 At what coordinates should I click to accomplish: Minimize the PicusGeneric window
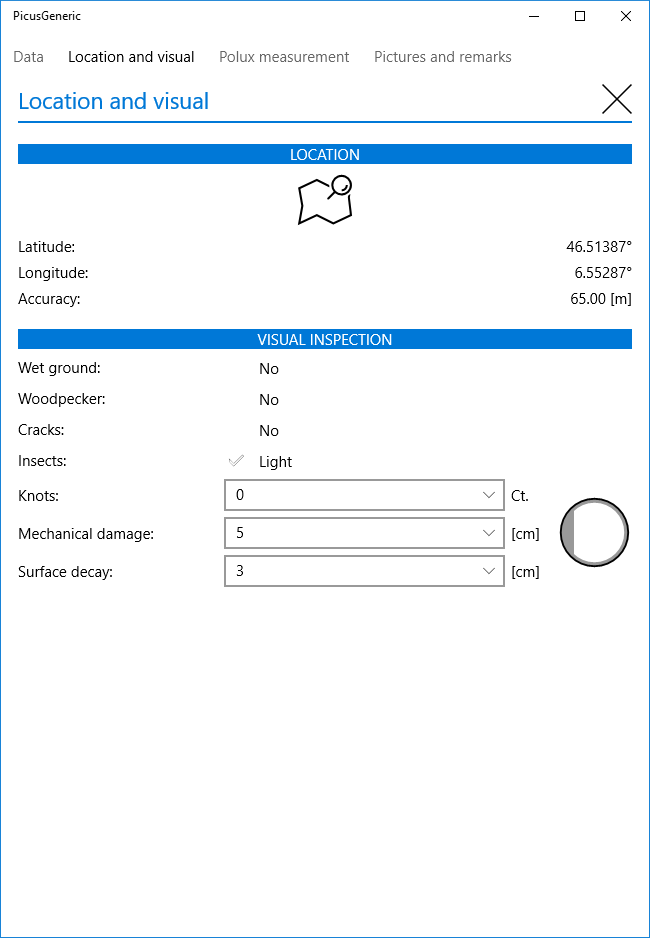[x=533, y=16]
